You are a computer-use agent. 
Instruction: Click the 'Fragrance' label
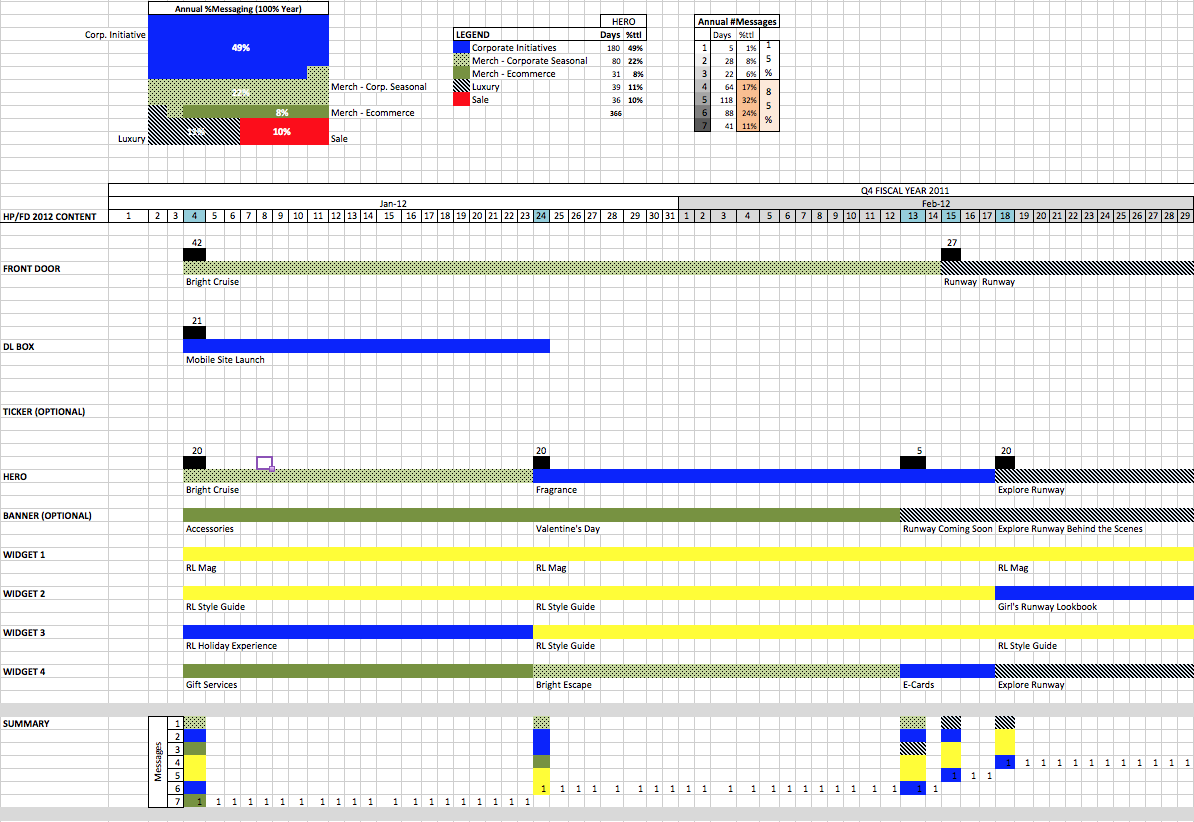(x=556, y=490)
